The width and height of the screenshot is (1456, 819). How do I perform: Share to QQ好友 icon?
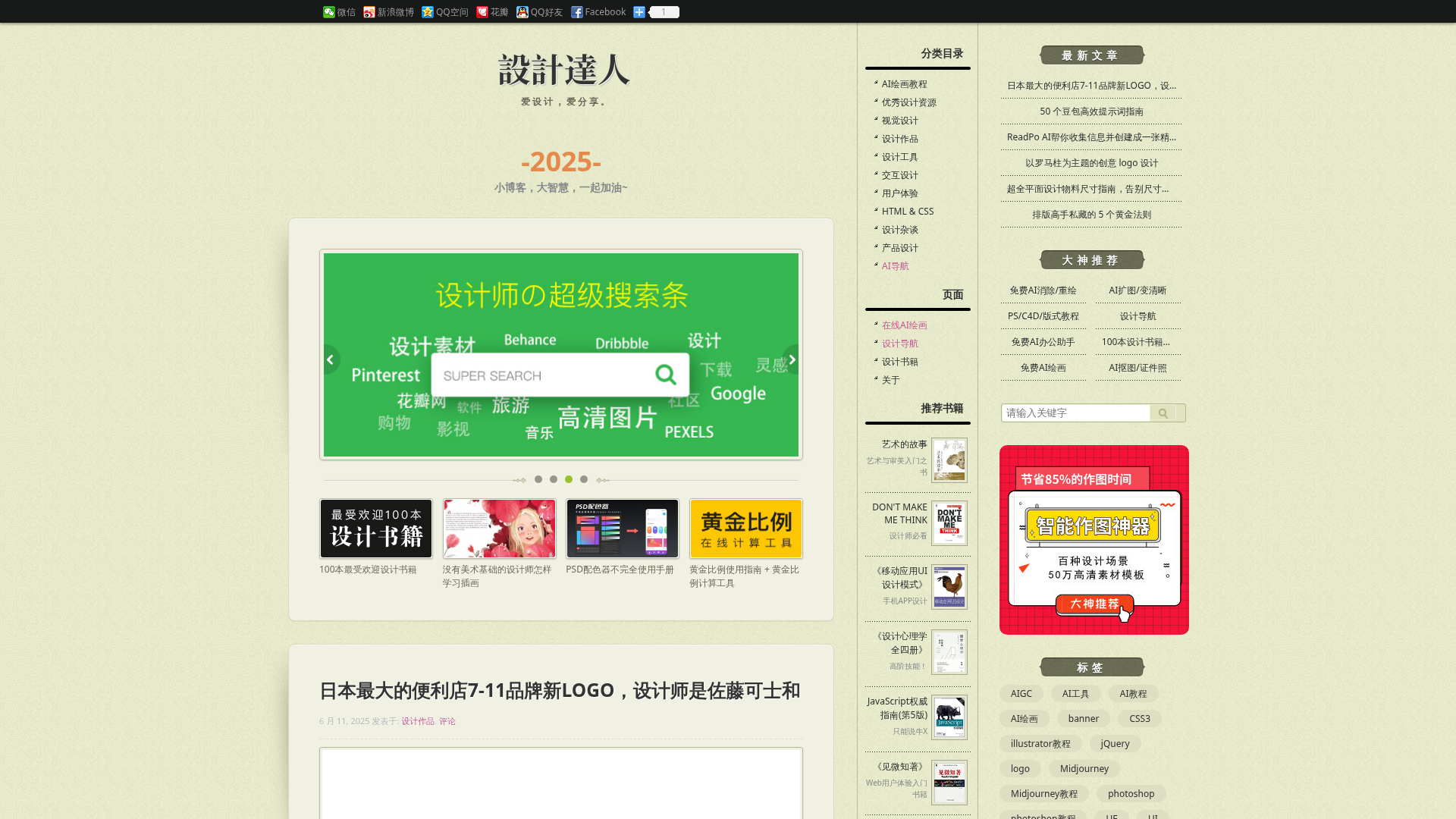[522, 12]
